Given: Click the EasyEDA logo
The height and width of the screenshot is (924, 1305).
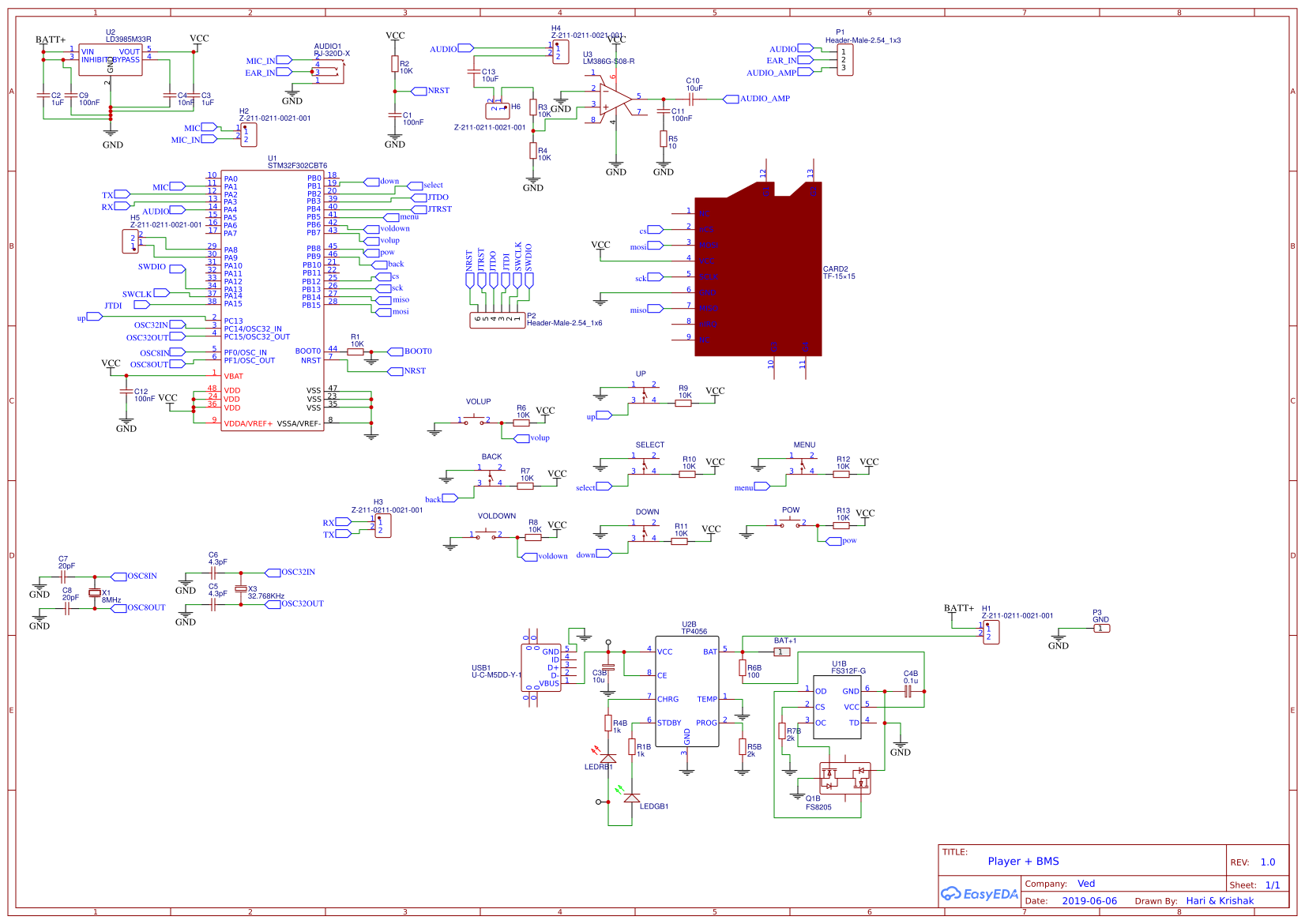Looking at the screenshot, I should pos(978,893).
